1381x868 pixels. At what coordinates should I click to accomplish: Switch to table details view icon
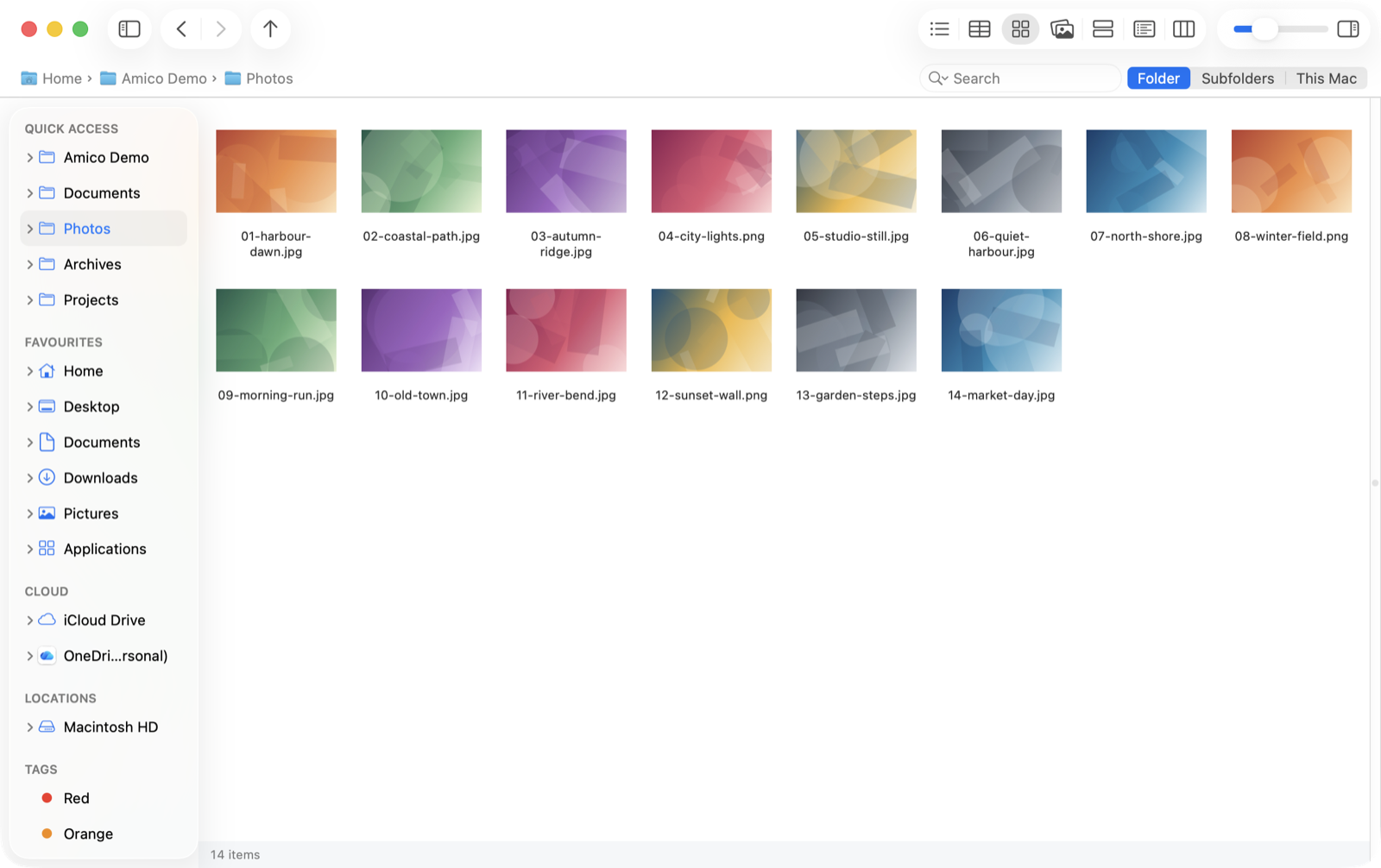(x=980, y=29)
